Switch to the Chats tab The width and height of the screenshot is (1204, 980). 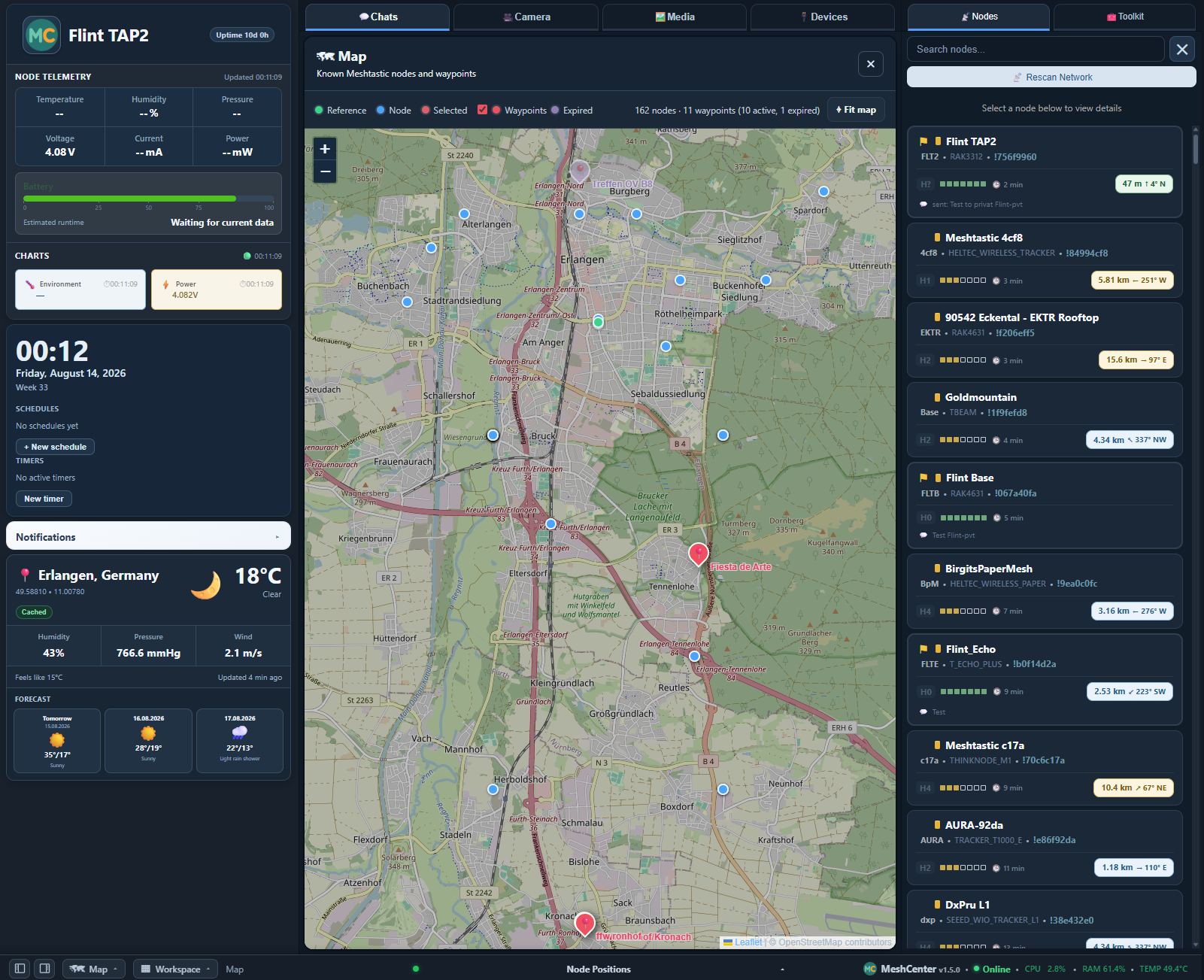coord(378,17)
